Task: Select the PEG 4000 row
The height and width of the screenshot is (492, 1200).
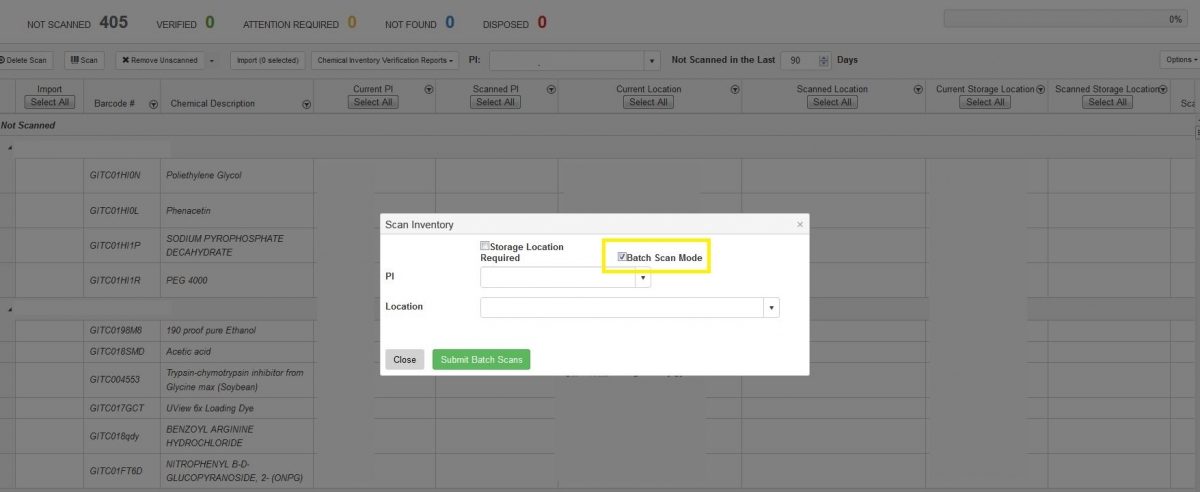Action: coord(600,281)
